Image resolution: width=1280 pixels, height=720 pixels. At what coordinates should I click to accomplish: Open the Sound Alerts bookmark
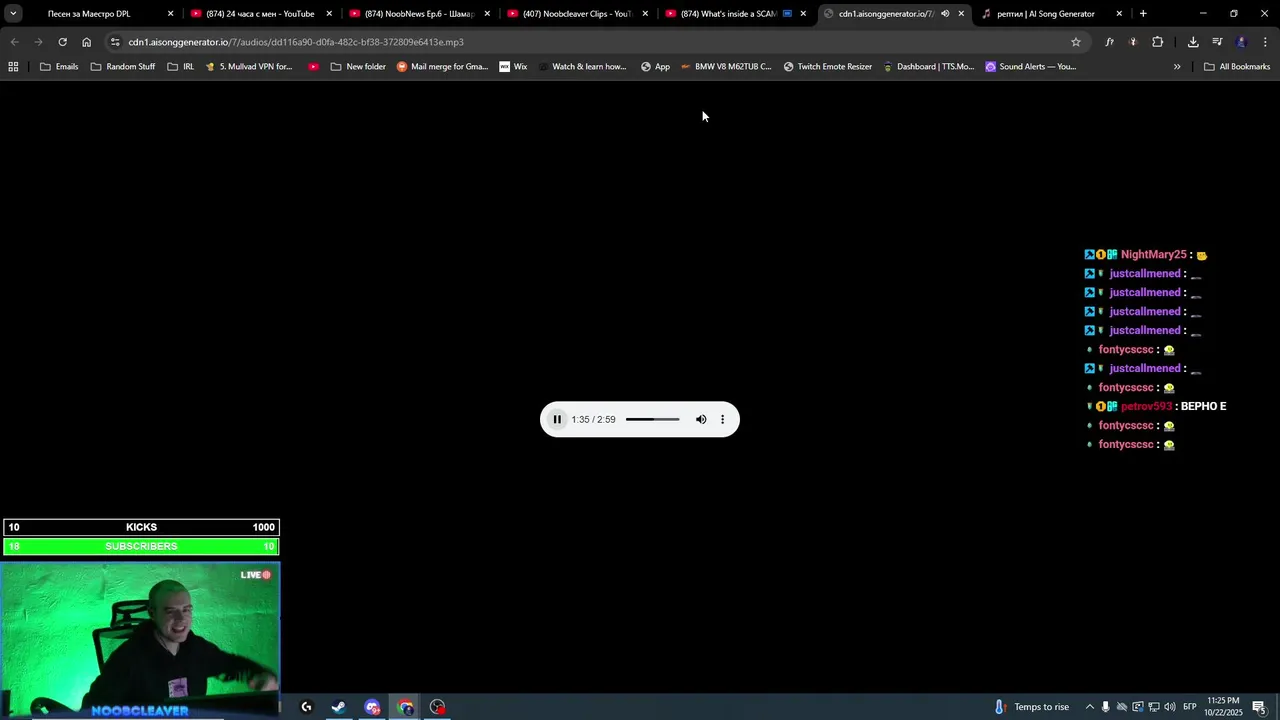pos(1030,67)
